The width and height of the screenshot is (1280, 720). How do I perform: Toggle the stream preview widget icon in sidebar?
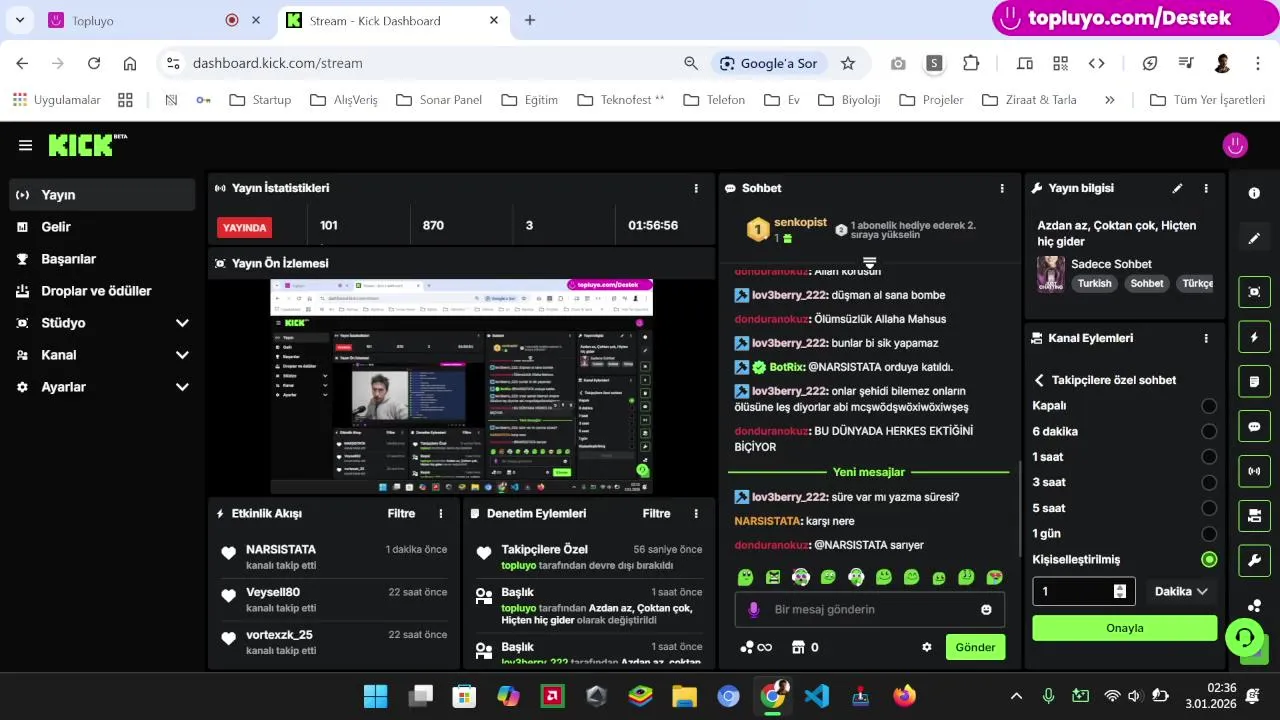(1254, 291)
